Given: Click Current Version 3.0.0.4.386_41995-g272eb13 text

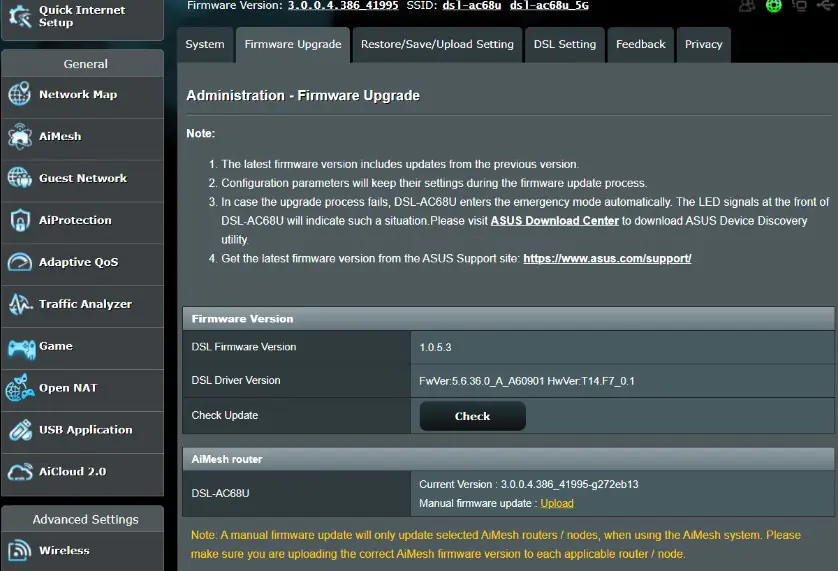Looking at the screenshot, I should [x=529, y=484].
